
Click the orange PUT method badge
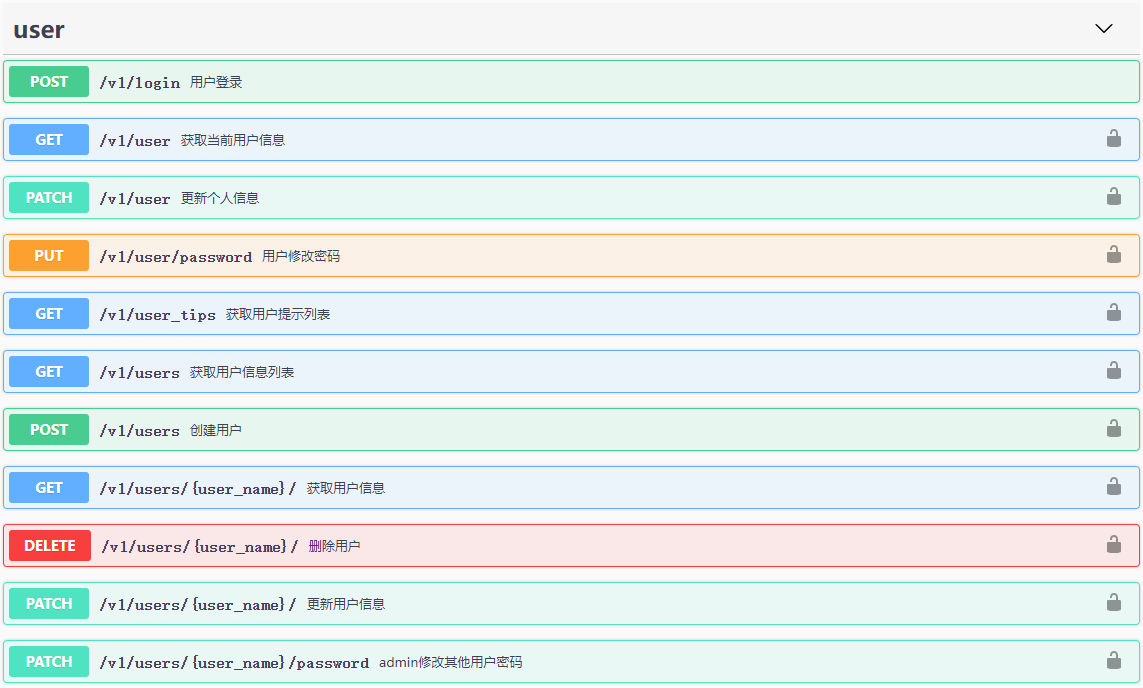tap(48, 255)
